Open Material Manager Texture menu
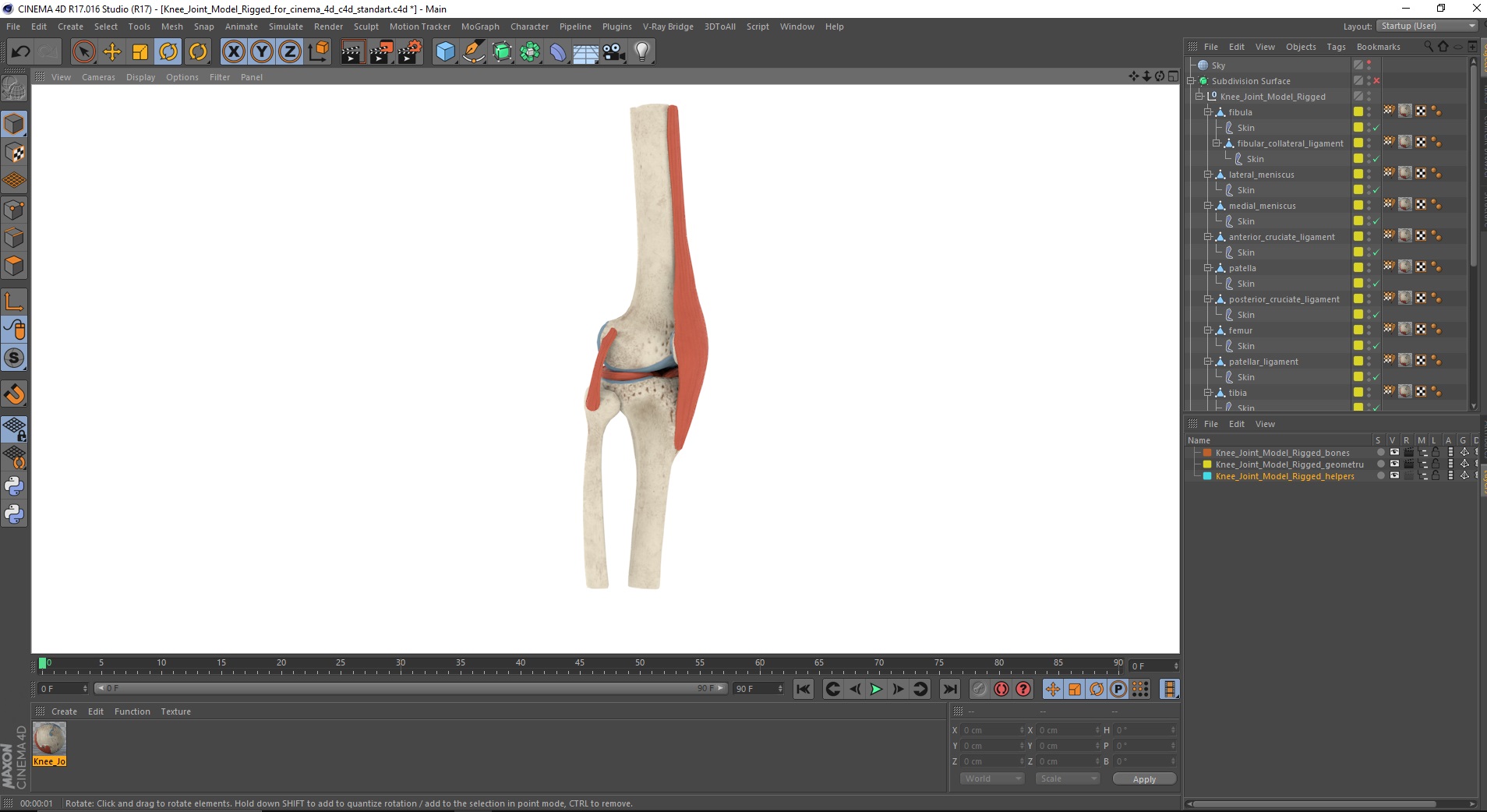This screenshot has width=1487, height=812. tap(175, 711)
